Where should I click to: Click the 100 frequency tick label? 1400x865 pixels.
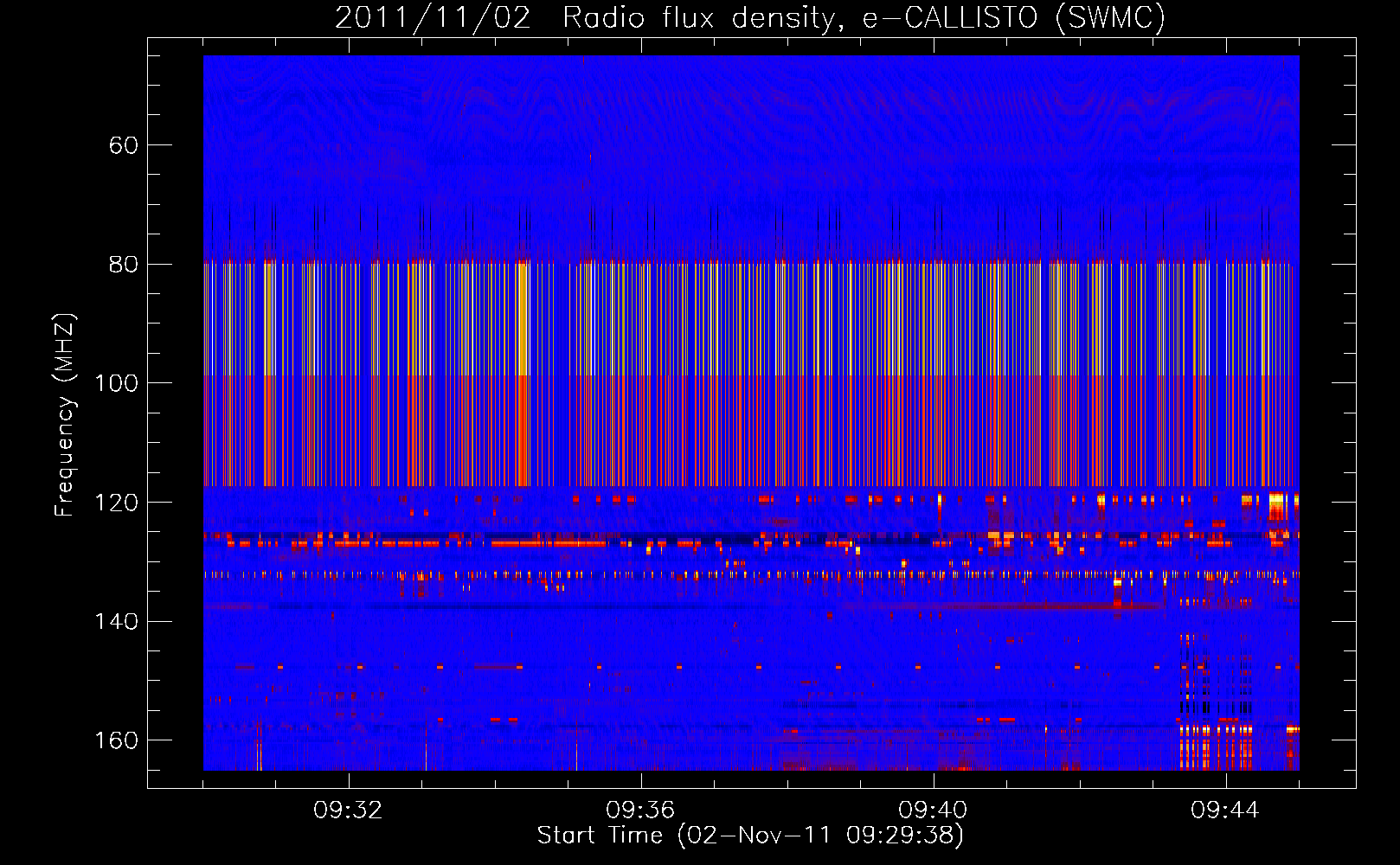pos(116,383)
